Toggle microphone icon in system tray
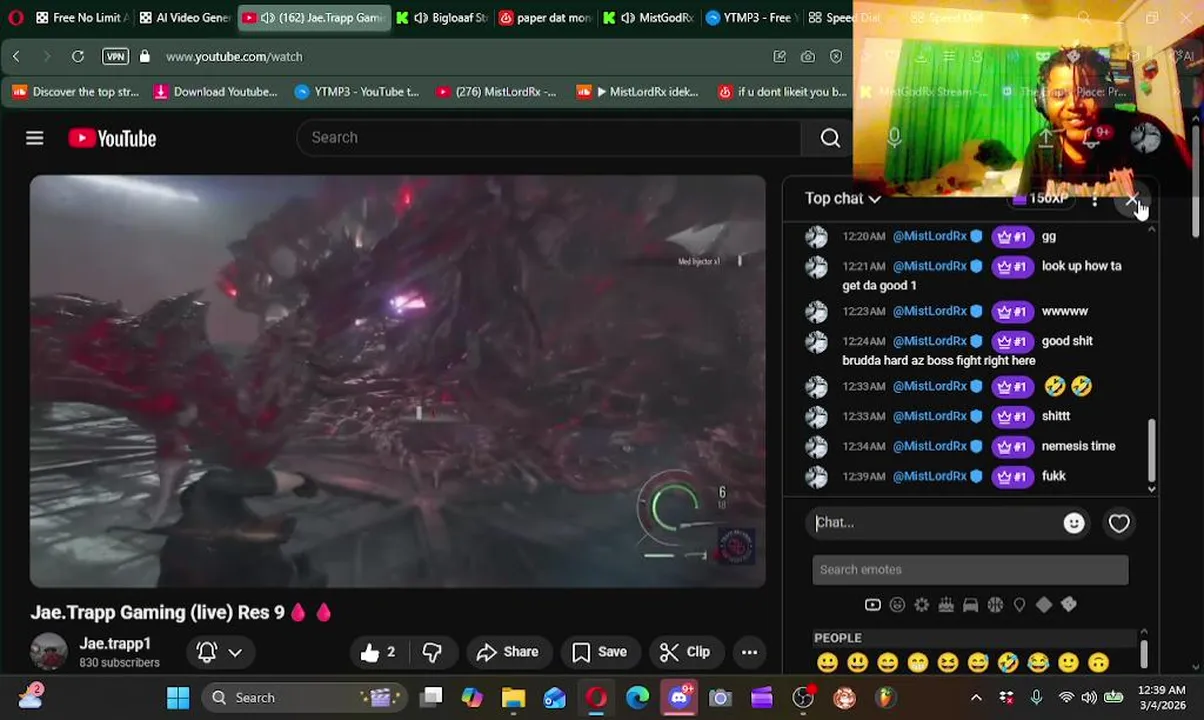 [1036, 697]
